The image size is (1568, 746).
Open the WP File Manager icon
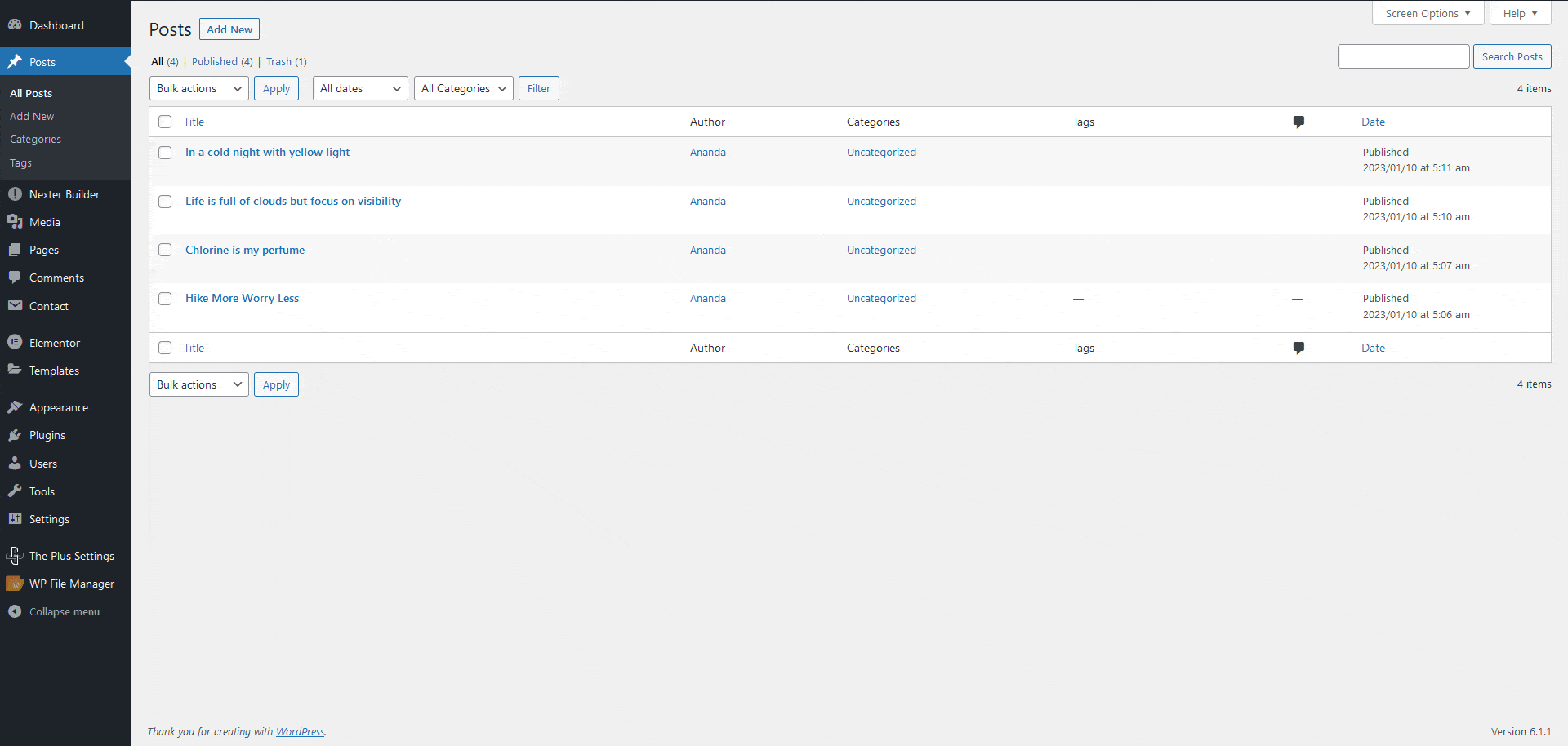pos(16,584)
